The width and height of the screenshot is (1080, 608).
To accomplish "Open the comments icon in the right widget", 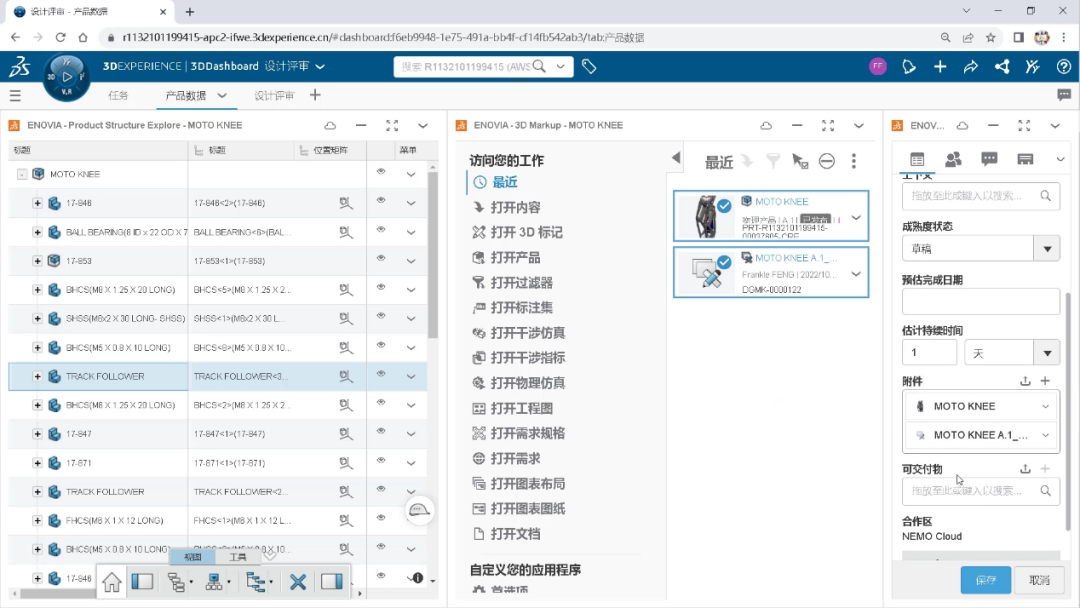I will (989, 159).
